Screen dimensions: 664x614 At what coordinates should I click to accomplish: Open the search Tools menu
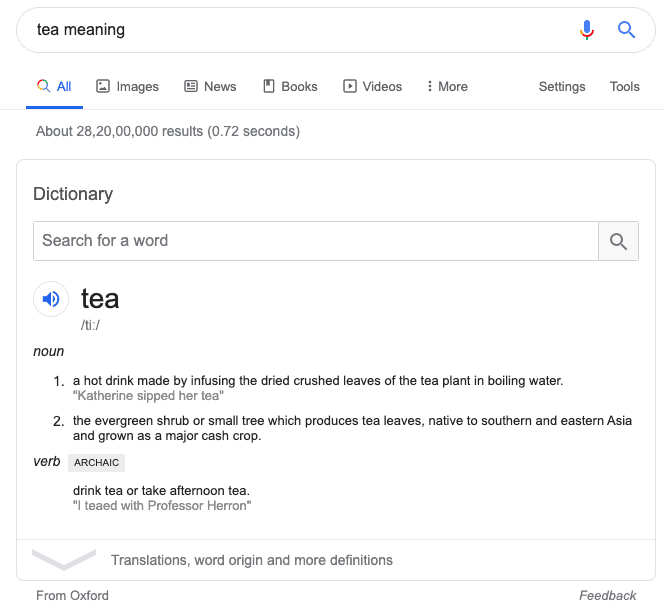(x=625, y=86)
